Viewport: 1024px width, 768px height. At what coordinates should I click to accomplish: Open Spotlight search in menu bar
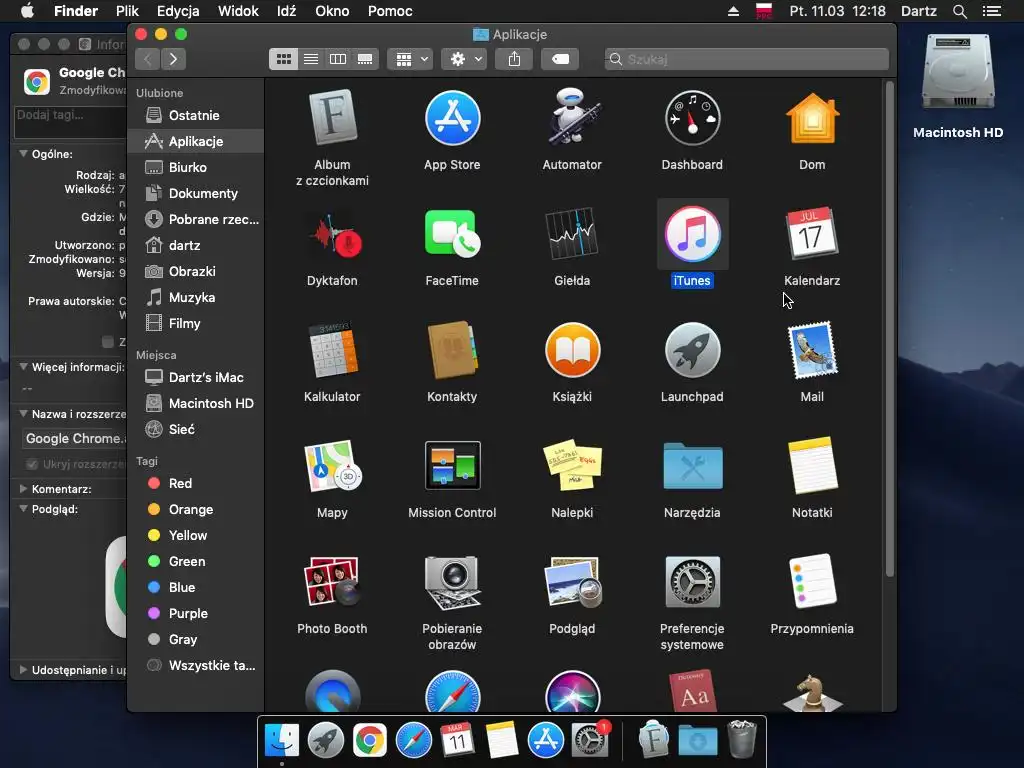tap(959, 11)
